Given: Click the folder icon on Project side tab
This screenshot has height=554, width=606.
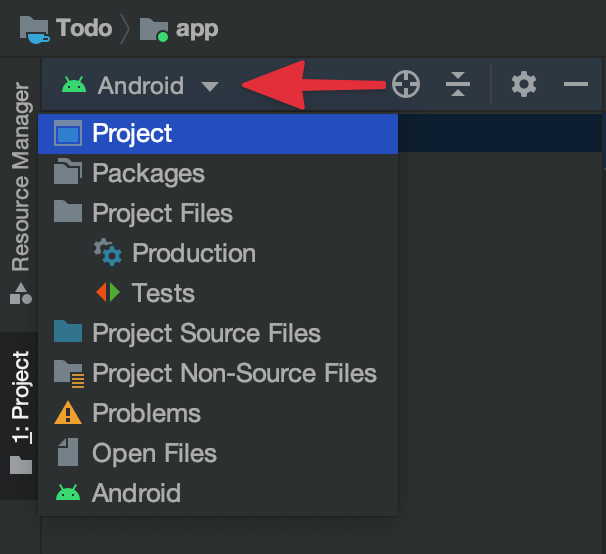Looking at the screenshot, I should click(21, 465).
